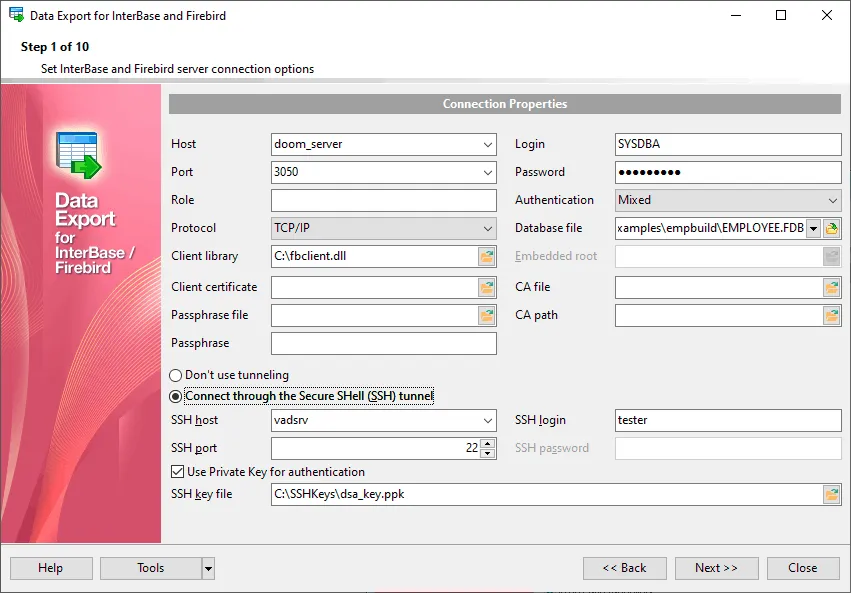The image size is (851, 593).
Task: Browse for CA file
Action: [831, 287]
